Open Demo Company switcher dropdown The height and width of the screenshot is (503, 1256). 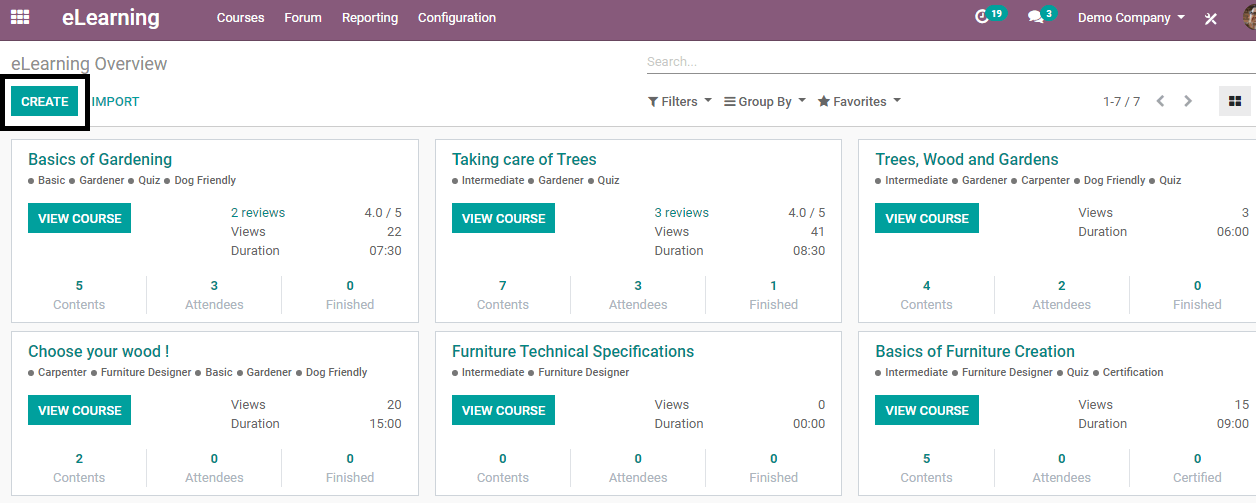pos(1131,18)
